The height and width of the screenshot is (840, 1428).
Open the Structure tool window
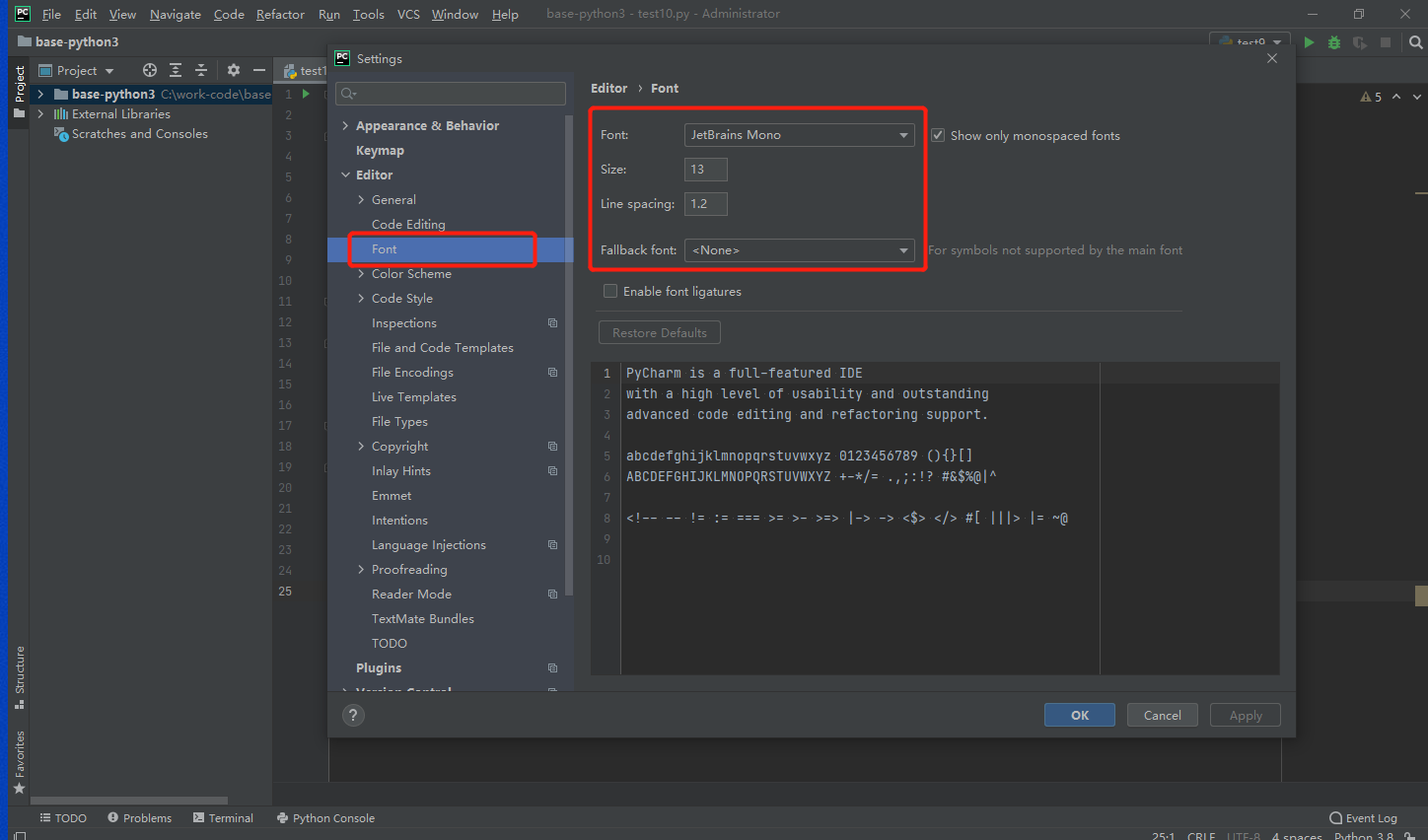point(19,677)
